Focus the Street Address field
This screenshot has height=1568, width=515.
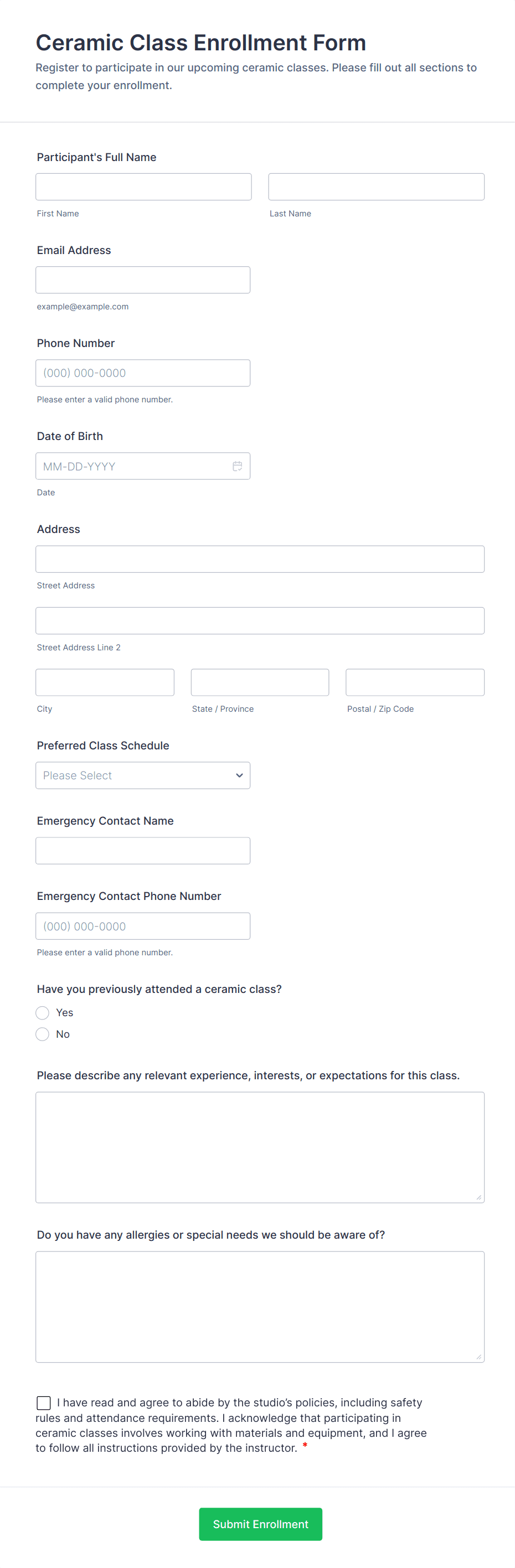(x=260, y=560)
